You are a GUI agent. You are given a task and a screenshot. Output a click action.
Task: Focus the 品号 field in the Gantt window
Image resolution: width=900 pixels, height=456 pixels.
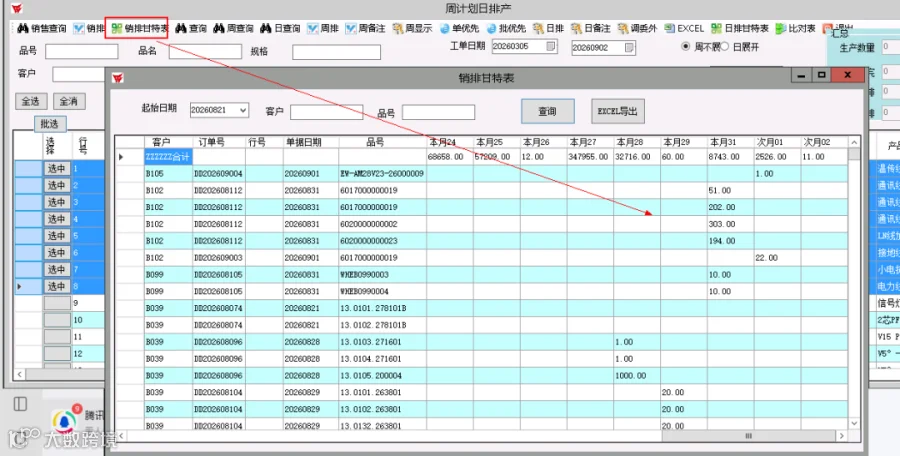(x=439, y=112)
